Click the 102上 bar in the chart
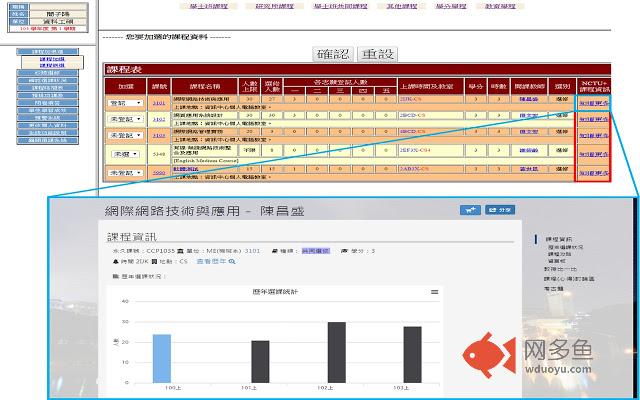640x400 pixels. tap(337, 352)
